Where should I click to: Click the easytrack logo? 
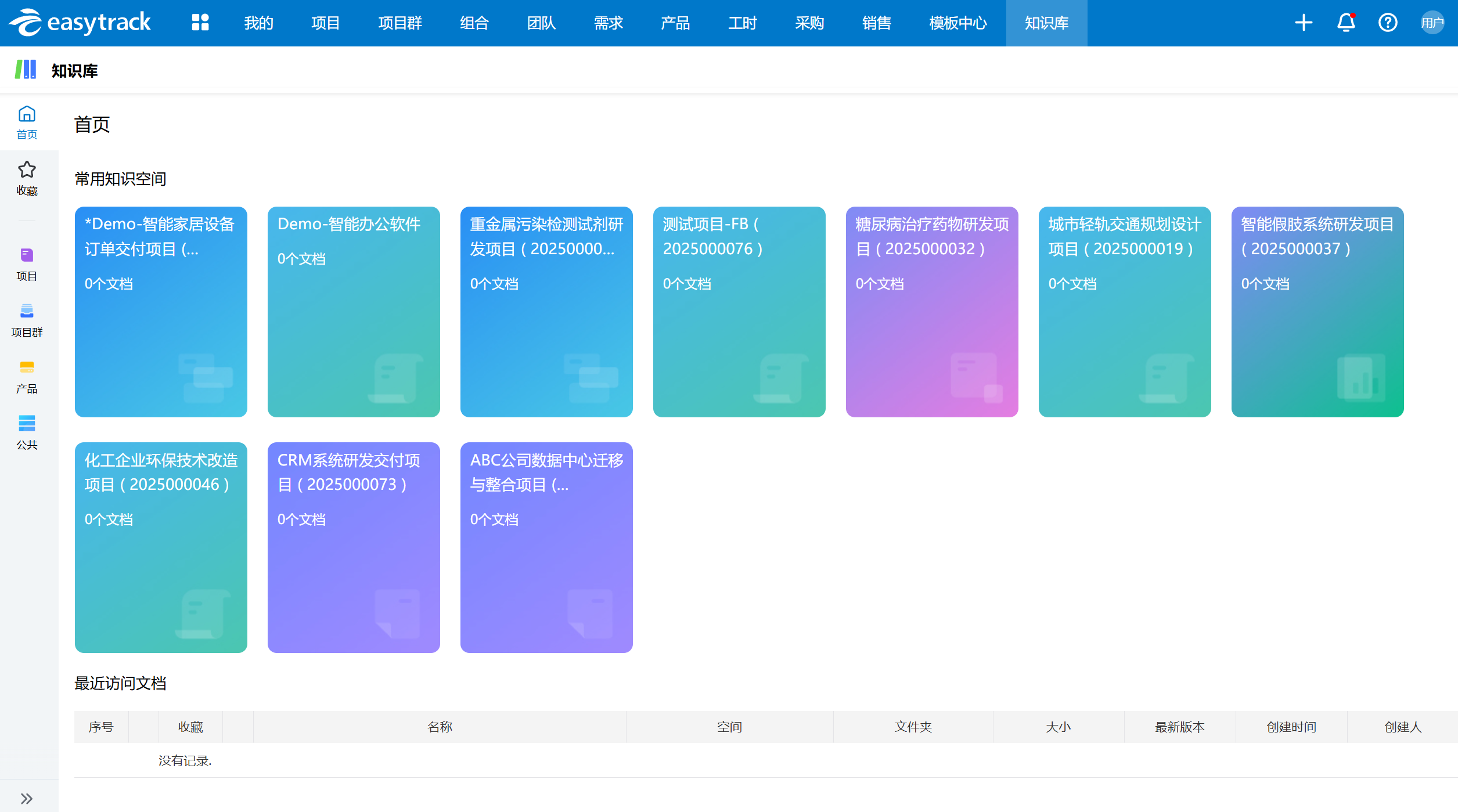click(80, 23)
